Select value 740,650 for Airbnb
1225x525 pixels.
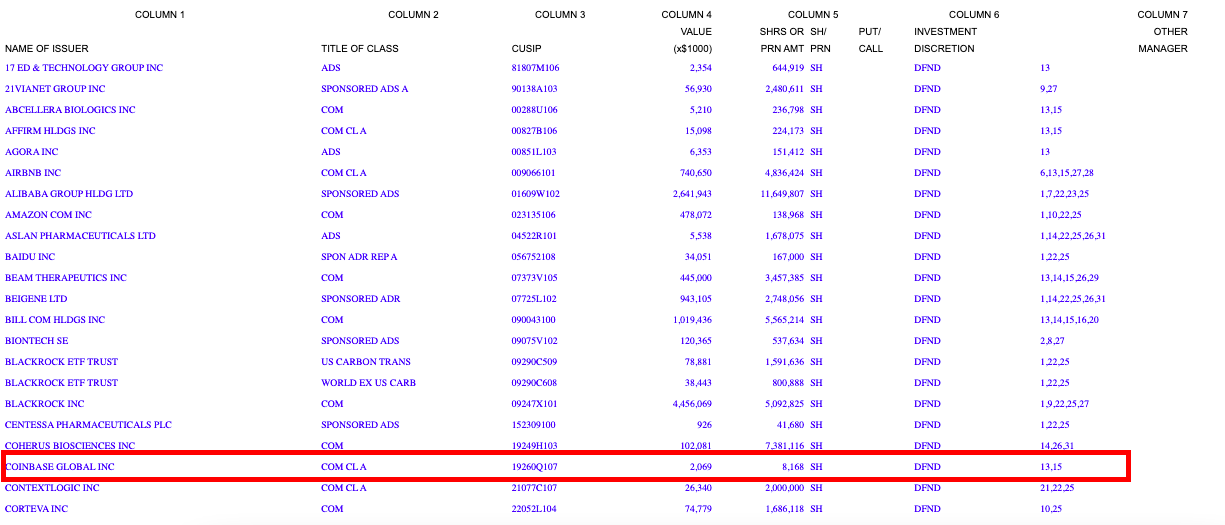(697, 173)
